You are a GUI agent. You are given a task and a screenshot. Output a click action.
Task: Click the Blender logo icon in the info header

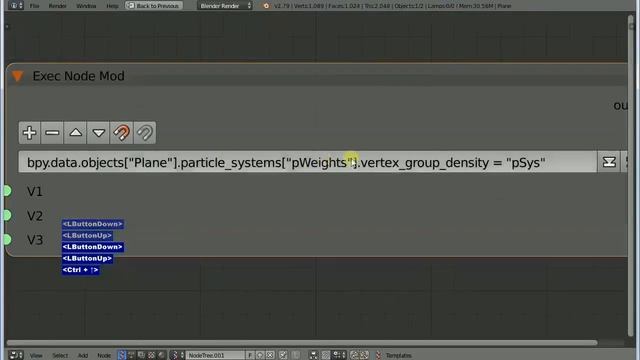[x=266, y=6]
